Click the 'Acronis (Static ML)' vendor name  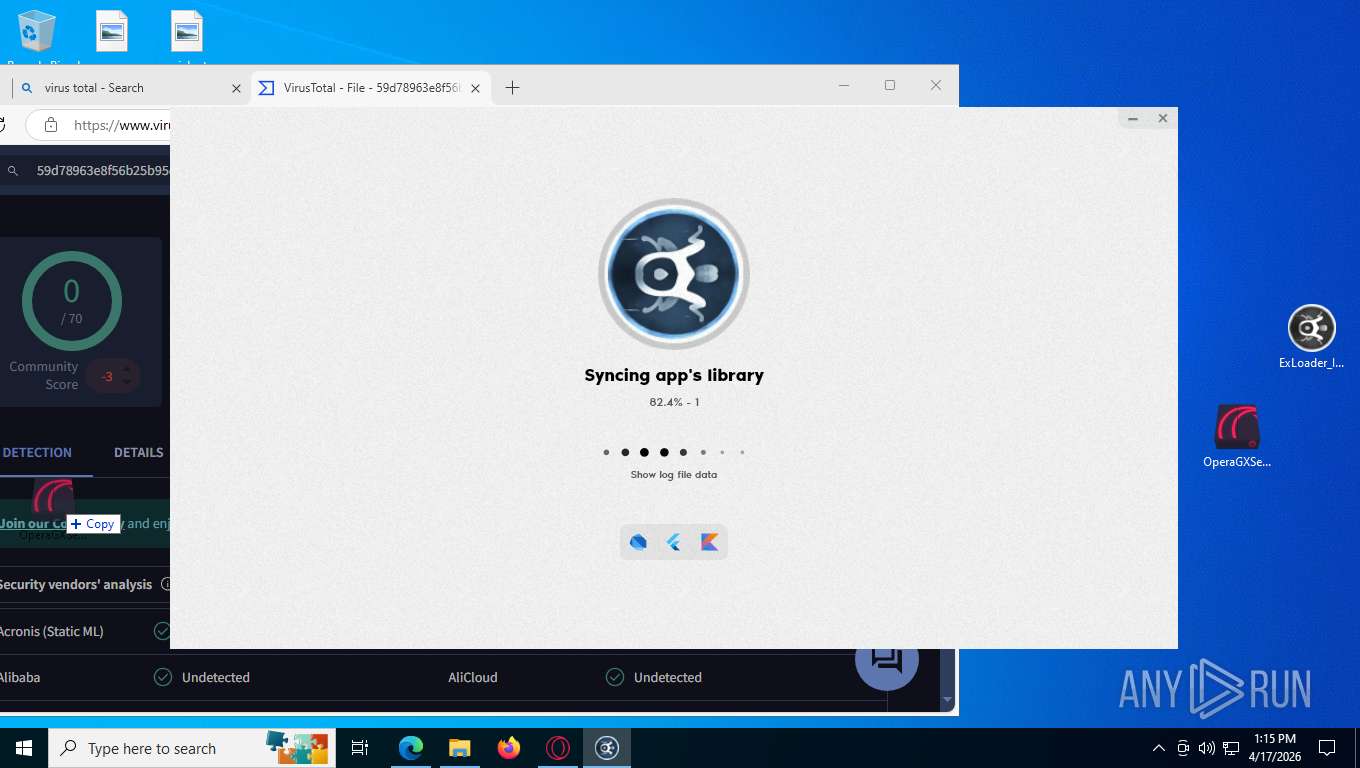pos(52,631)
